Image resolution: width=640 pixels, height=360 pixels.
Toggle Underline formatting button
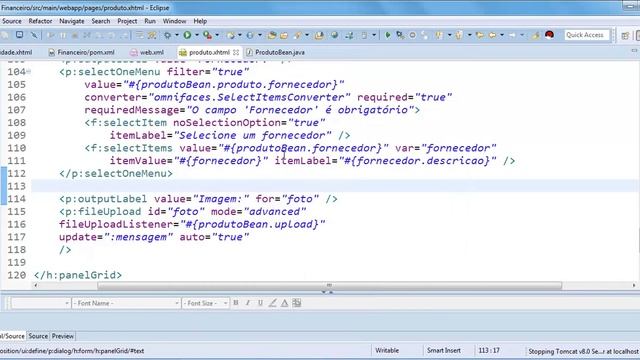point(260,303)
